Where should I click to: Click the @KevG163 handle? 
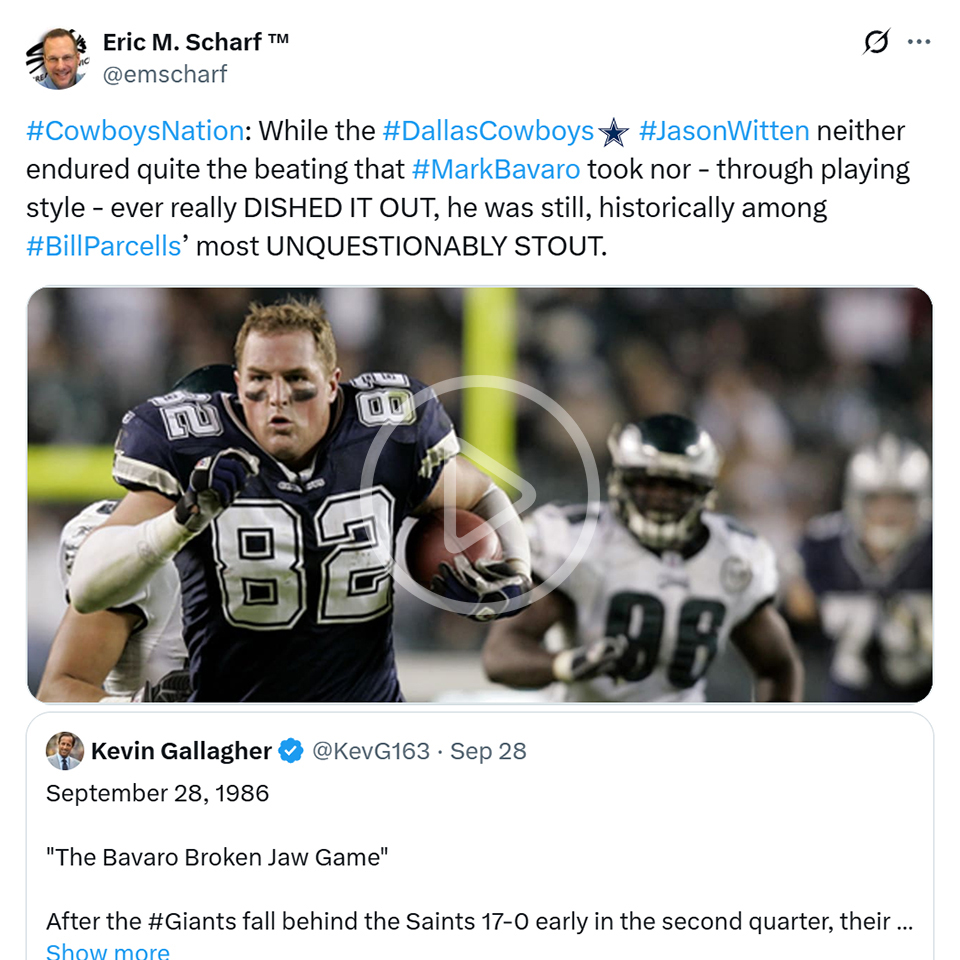(x=371, y=751)
